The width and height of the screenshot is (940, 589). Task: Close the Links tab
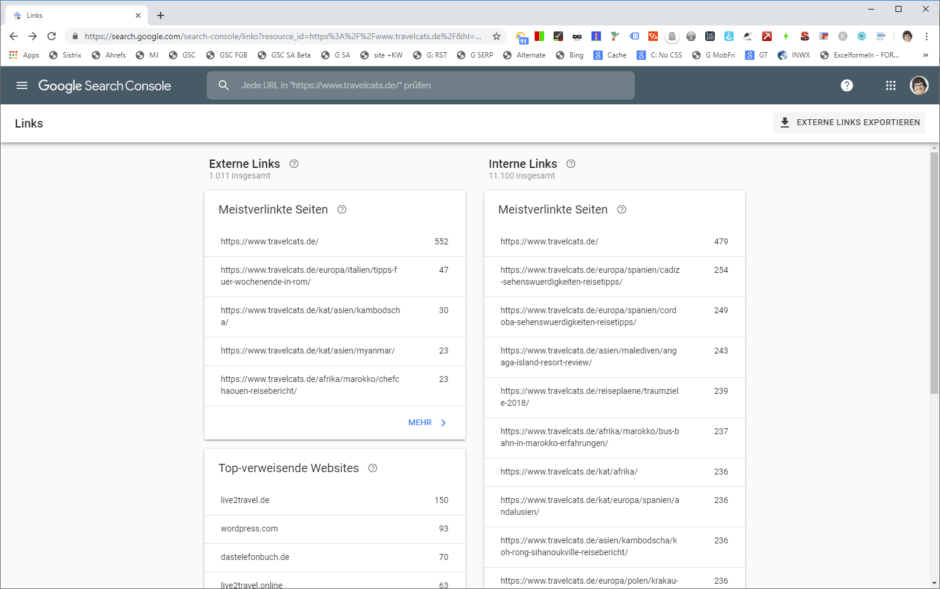point(138,16)
